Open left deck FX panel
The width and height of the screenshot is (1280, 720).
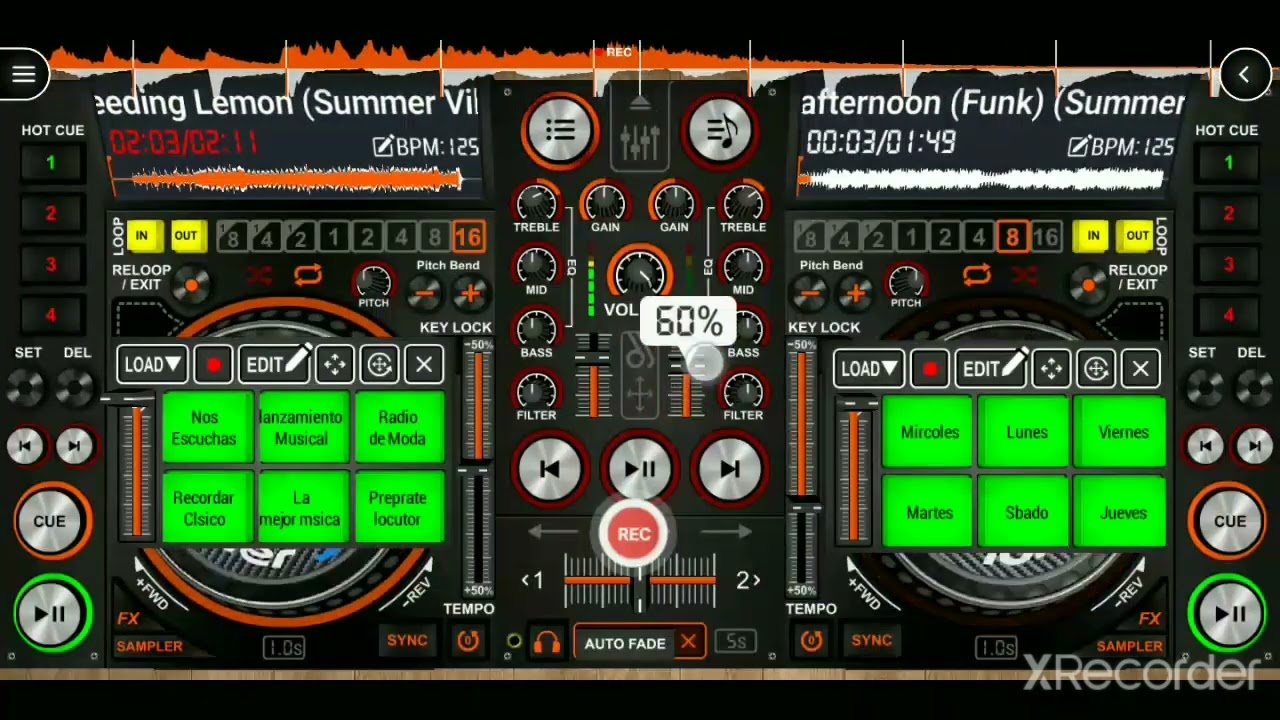tap(128, 618)
